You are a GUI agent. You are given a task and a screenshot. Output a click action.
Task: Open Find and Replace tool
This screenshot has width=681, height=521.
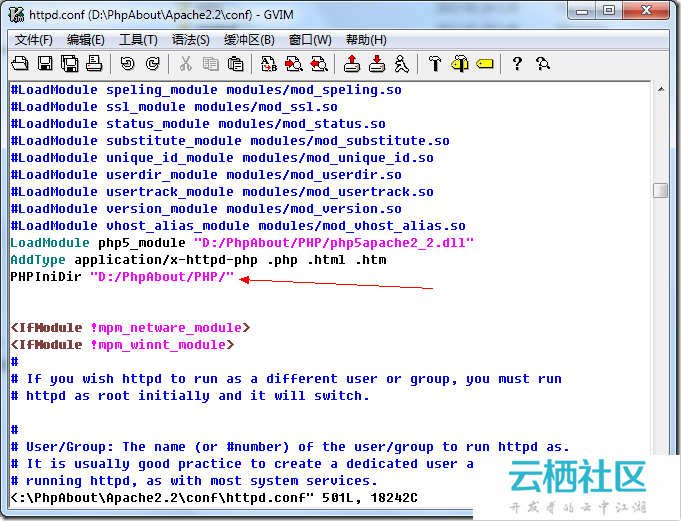click(x=269, y=64)
